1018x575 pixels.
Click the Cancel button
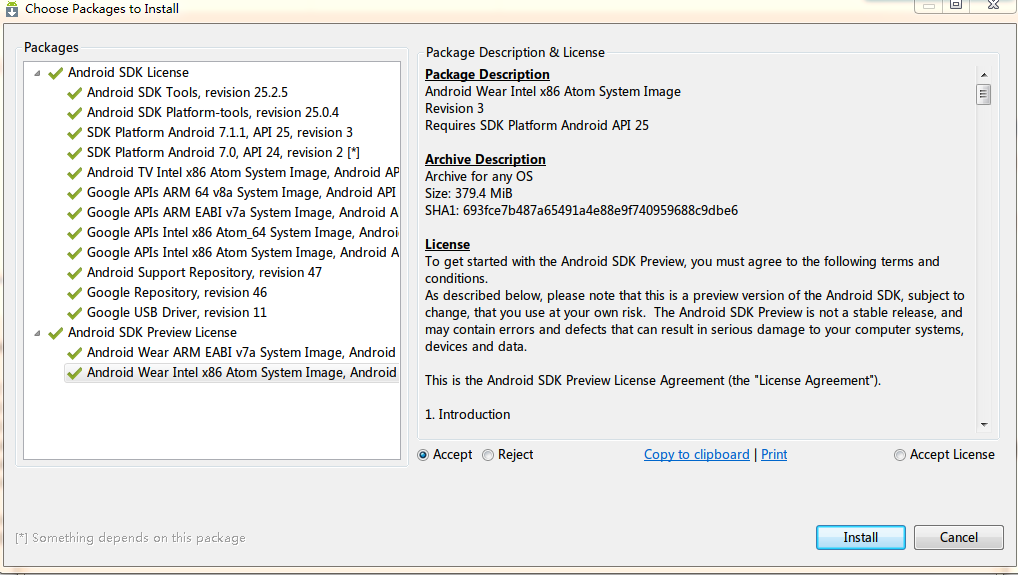click(x=958, y=537)
